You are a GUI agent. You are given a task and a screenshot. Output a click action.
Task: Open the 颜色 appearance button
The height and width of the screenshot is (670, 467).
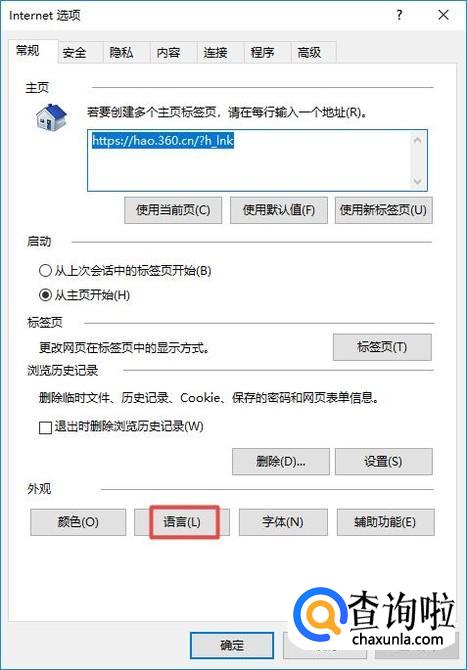click(78, 522)
